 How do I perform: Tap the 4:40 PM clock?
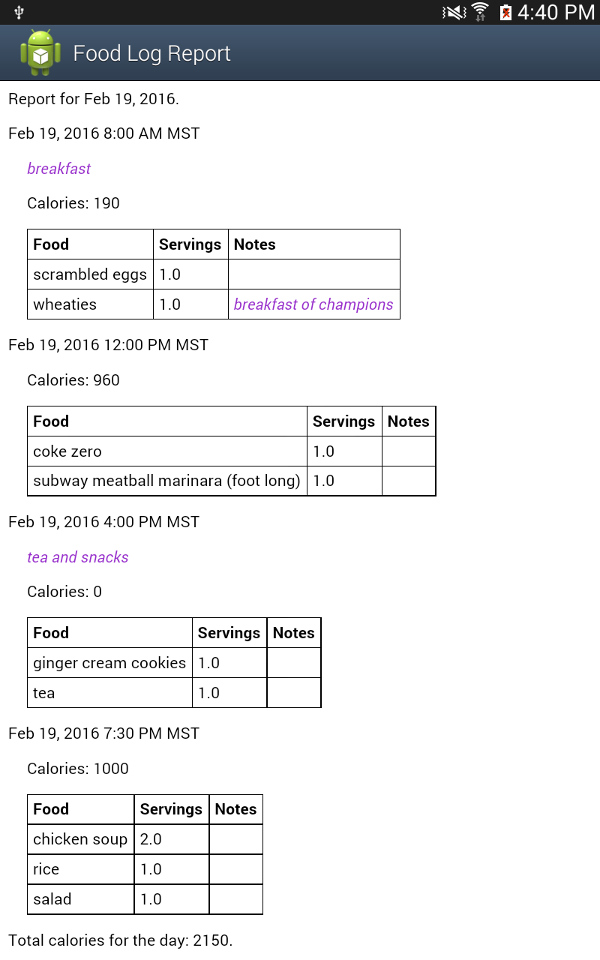[x=556, y=12]
